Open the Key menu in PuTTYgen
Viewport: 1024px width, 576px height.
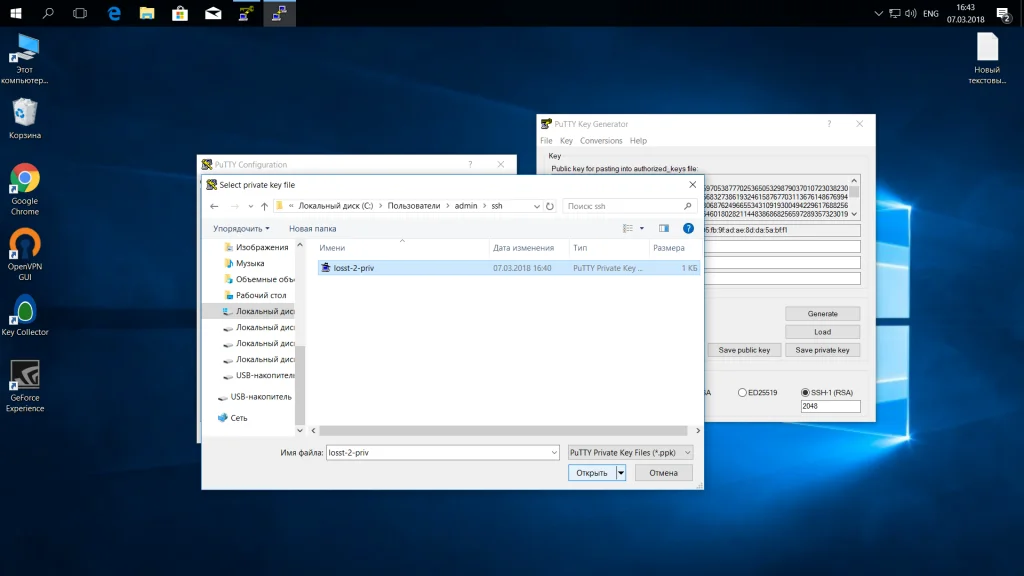click(x=566, y=141)
